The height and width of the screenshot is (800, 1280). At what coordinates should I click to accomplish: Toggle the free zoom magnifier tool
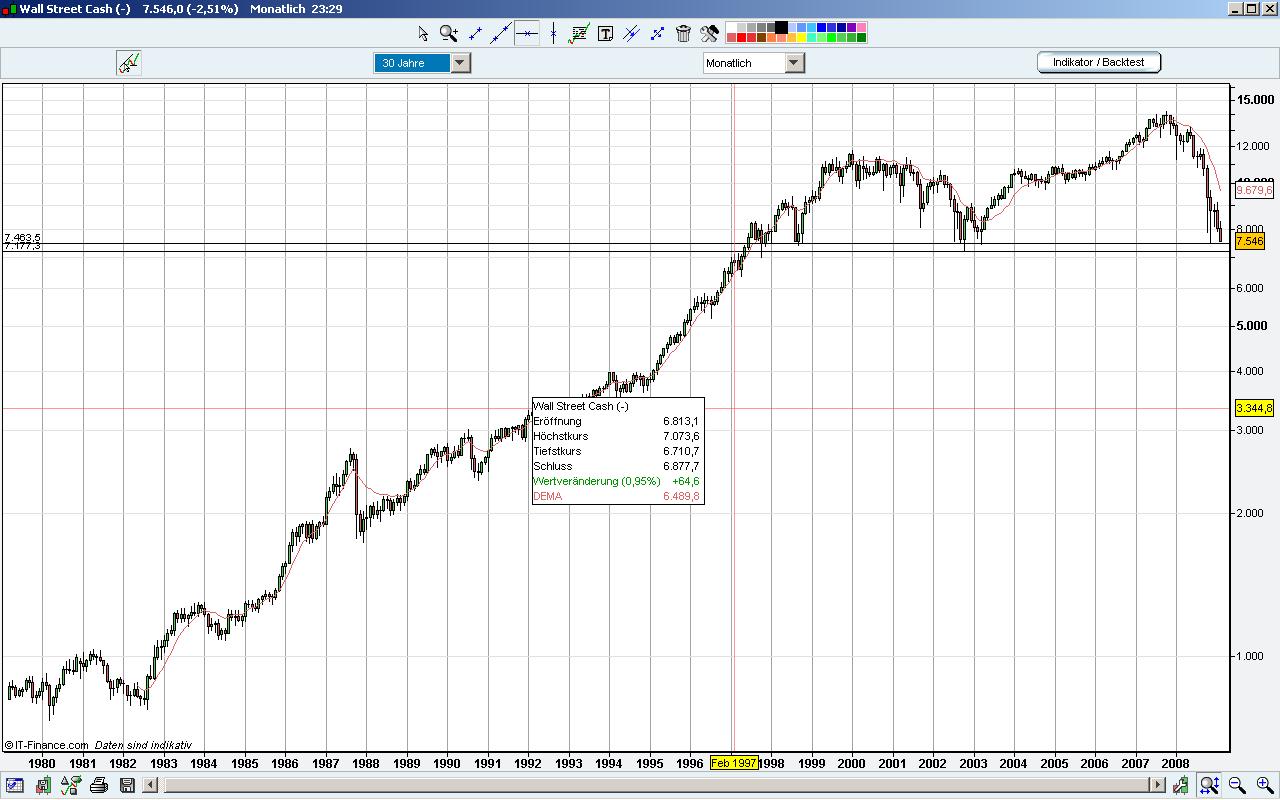coord(1209,786)
